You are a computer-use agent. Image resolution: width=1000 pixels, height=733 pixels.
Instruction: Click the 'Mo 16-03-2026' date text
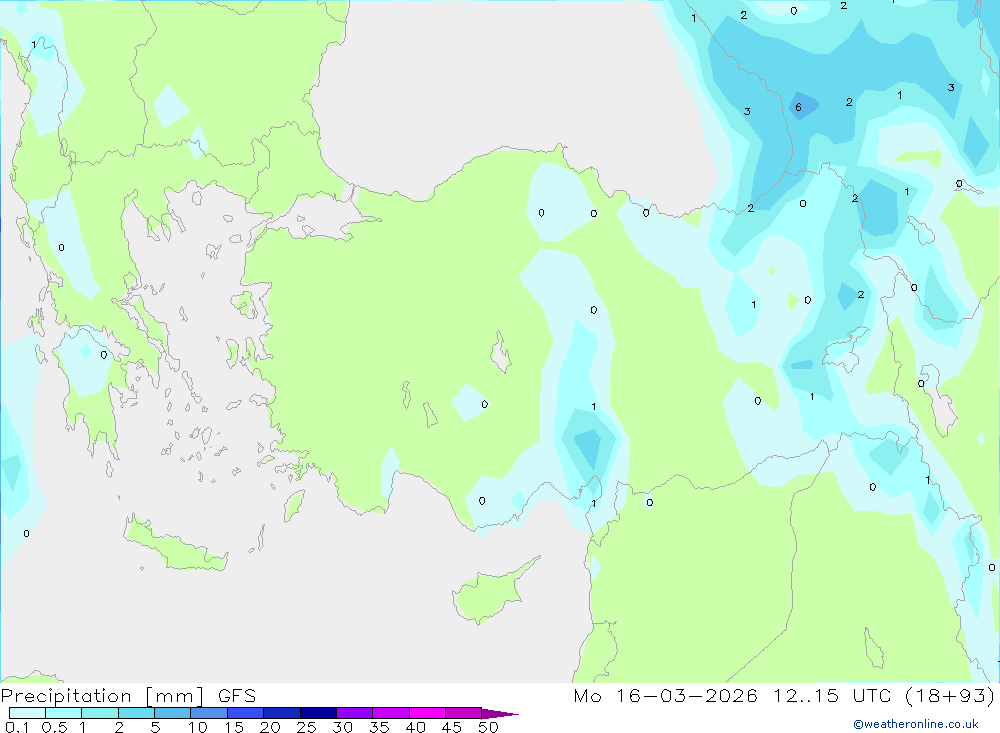[x=665, y=696]
